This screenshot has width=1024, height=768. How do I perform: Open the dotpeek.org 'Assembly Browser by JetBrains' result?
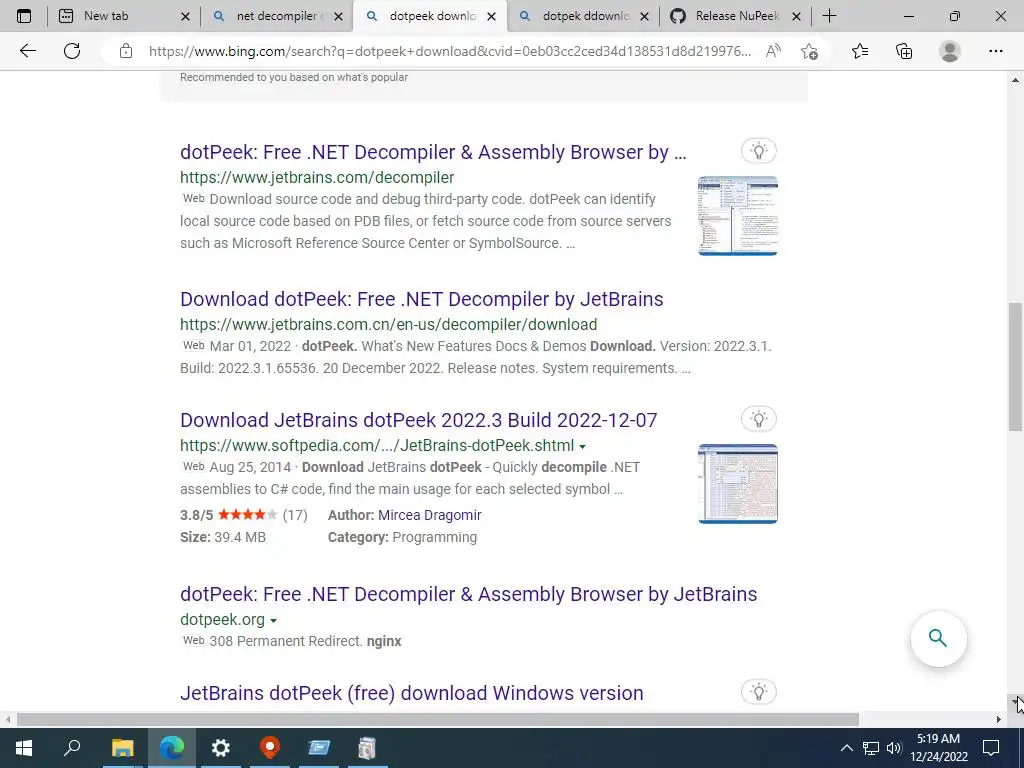coord(469,594)
